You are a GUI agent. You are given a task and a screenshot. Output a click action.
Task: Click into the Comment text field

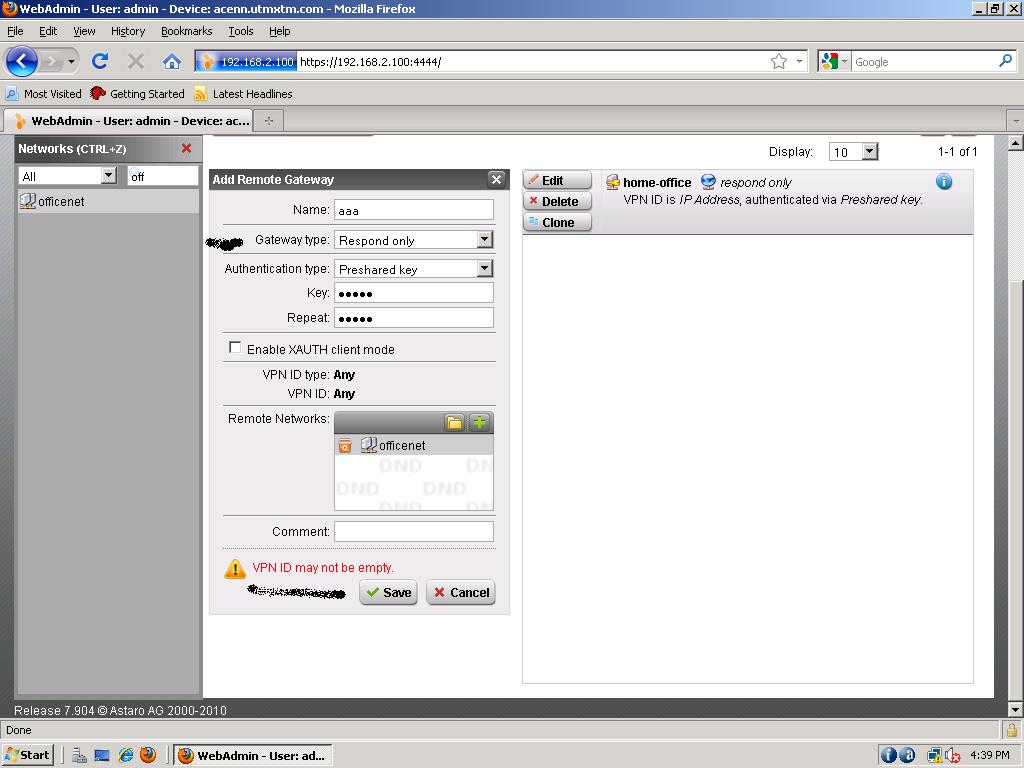click(413, 532)
